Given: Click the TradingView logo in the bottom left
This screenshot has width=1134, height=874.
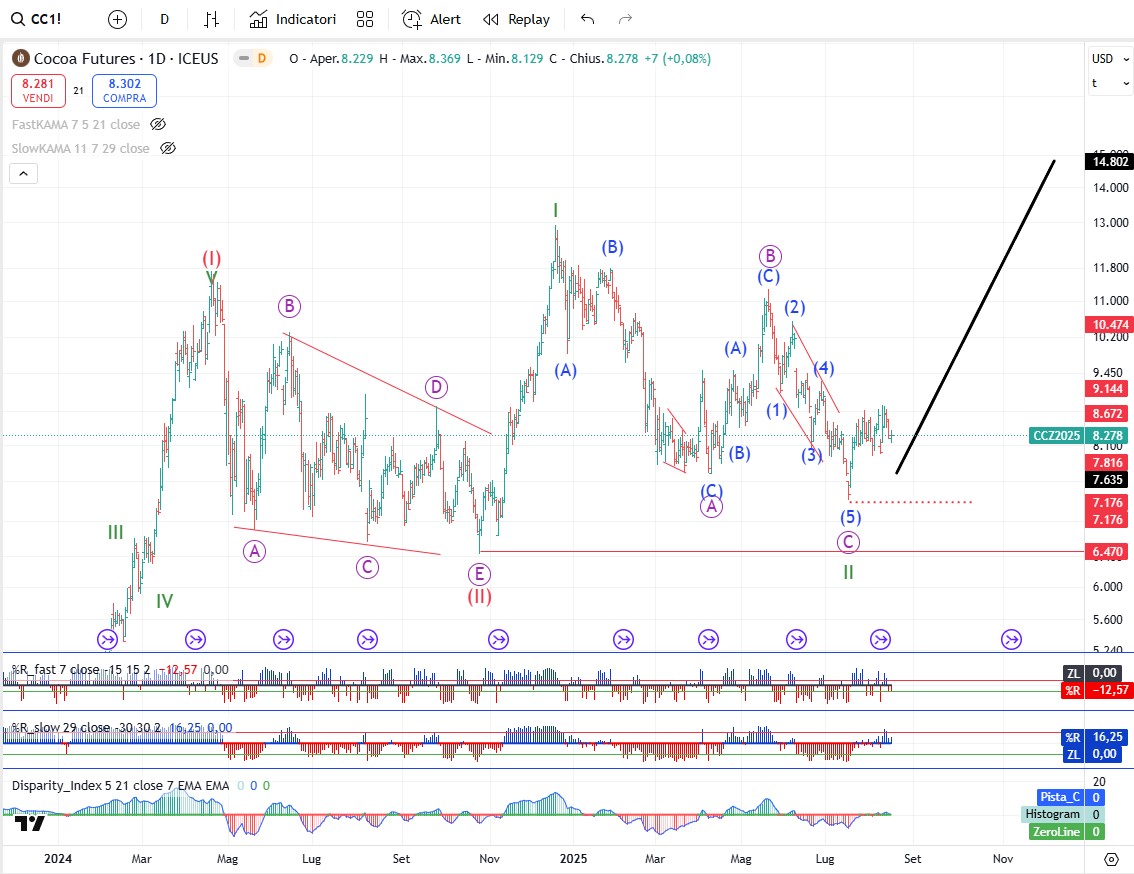Looking at the screenshot, I should [x=30, y=823].
